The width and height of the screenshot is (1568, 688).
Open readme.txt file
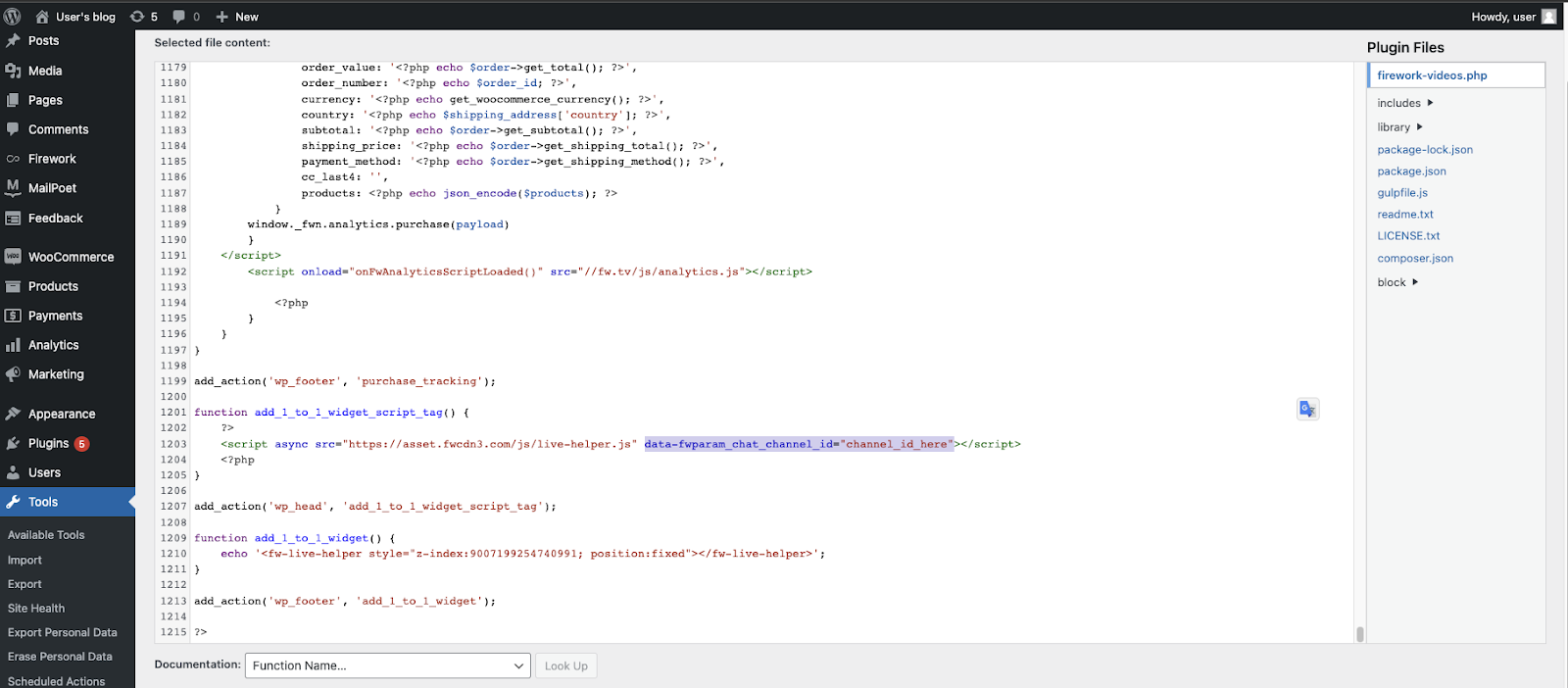click(x=1405, y=215)
